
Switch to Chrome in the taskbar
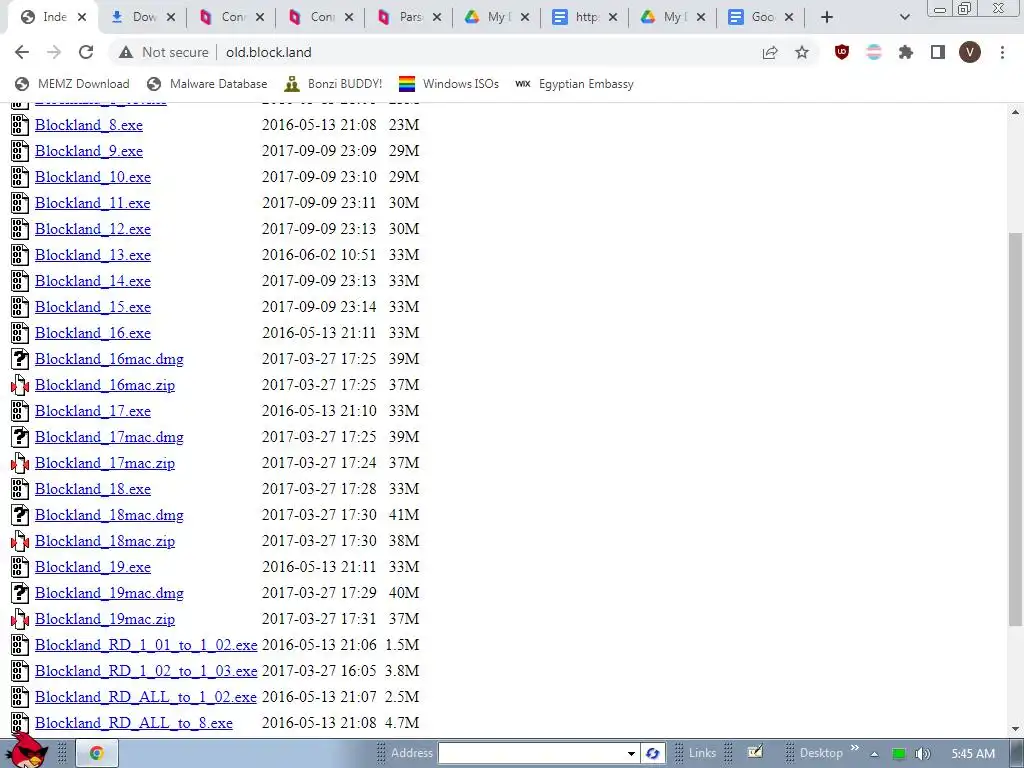click(x=97, y=753)
